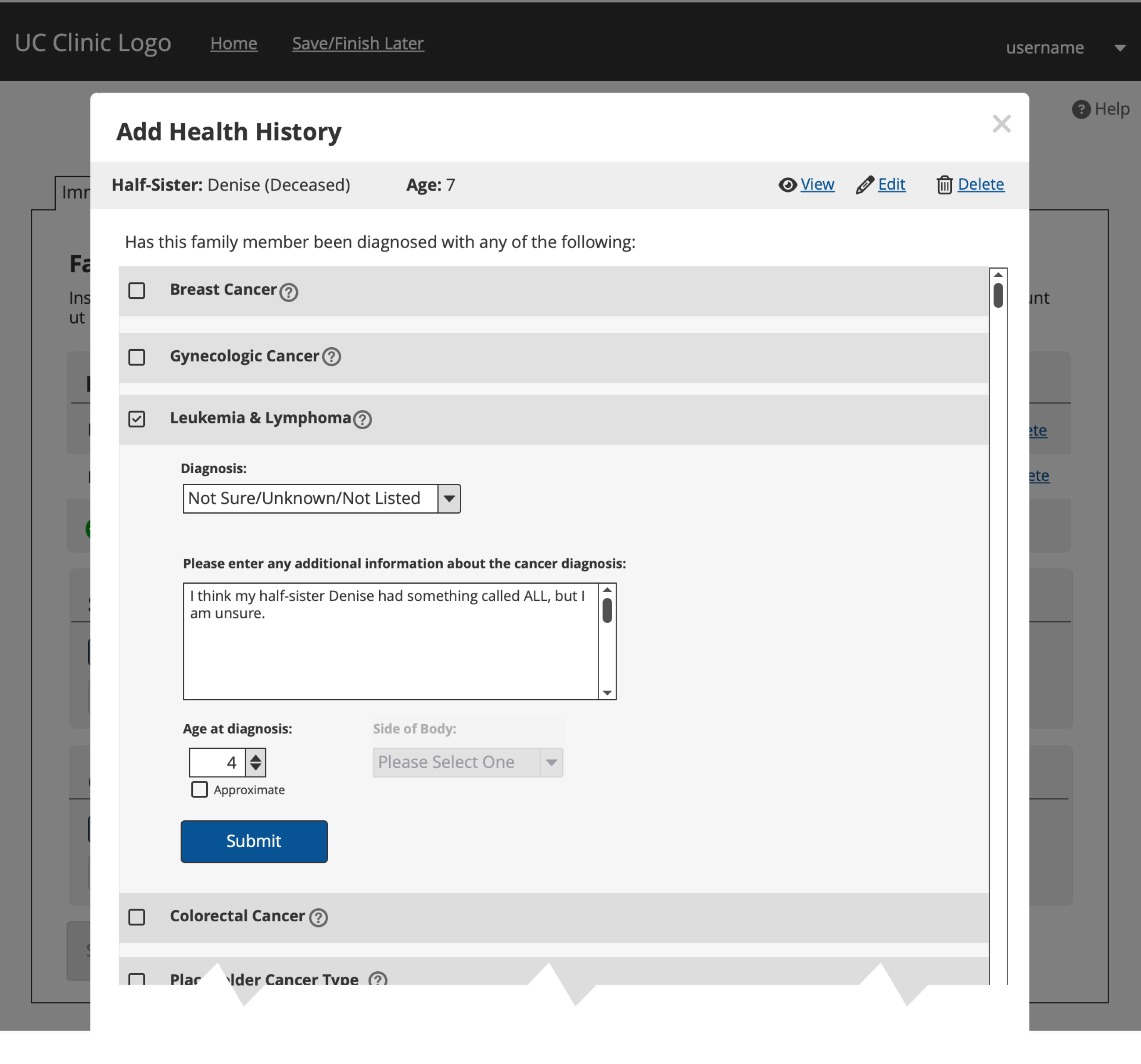Click the additional cancer information text area
Viewport: 1141px width, 1064px height.
point(390,641)
